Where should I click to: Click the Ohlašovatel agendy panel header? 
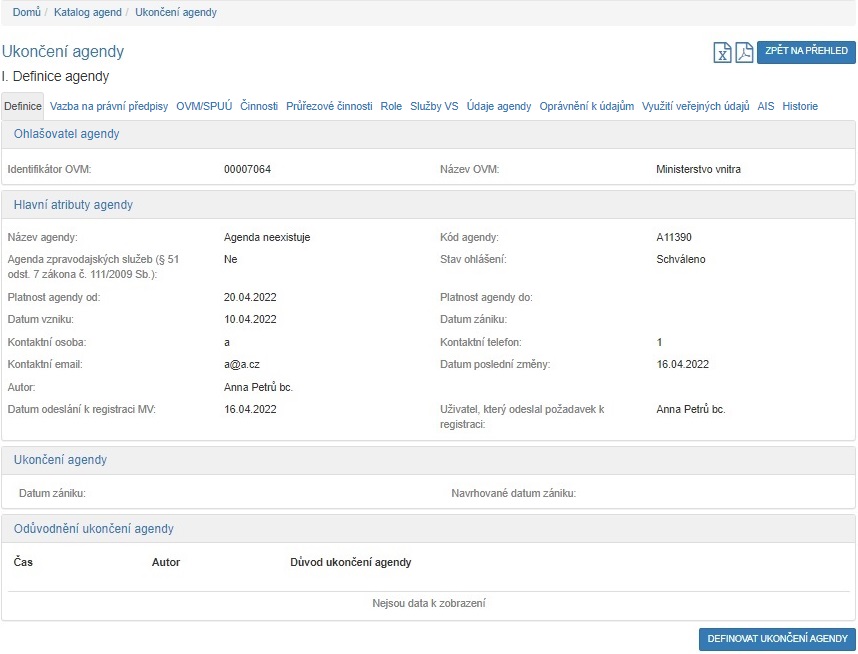(x=67, y=134)
